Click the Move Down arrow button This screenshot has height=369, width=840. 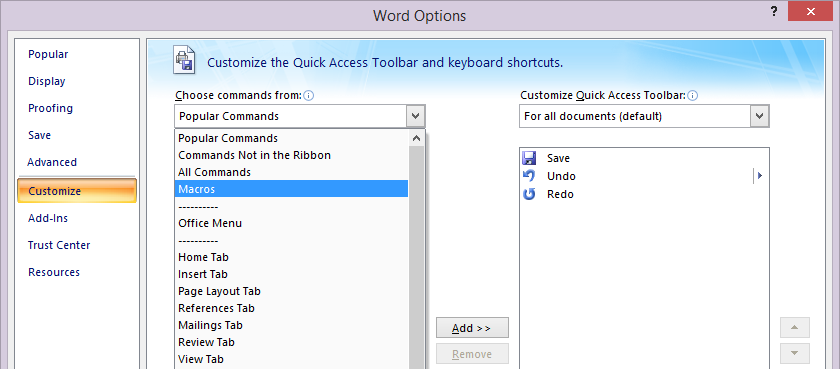pos(795,353)
